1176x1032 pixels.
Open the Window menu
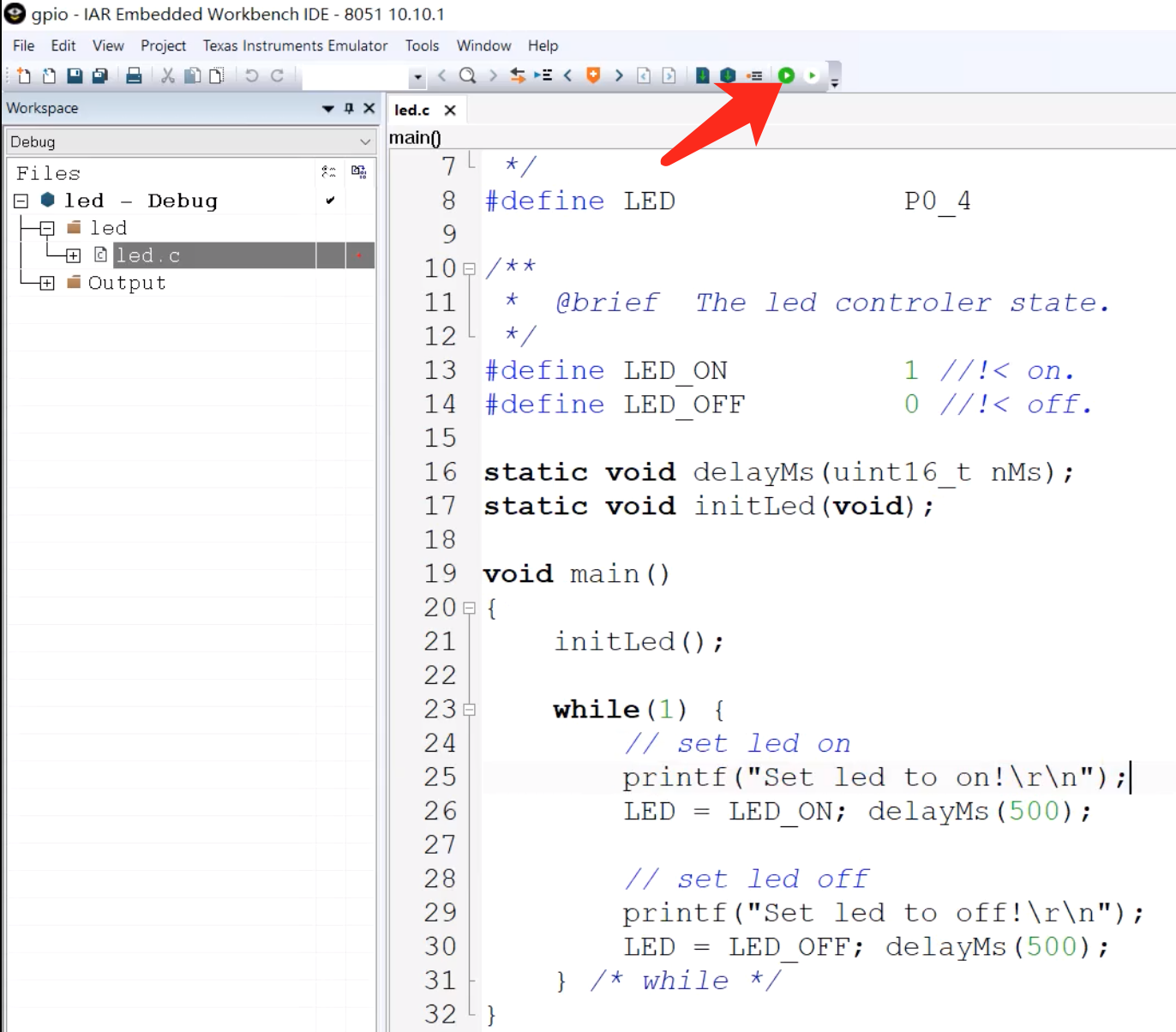(x=483, y=45)
